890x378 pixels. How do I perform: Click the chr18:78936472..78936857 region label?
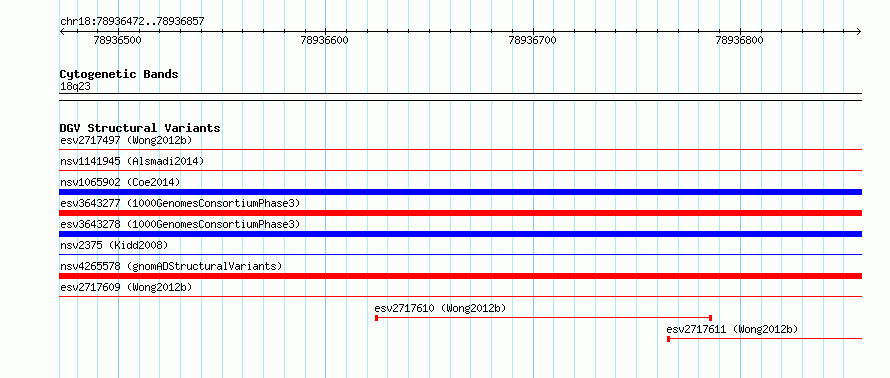[132, 22]
